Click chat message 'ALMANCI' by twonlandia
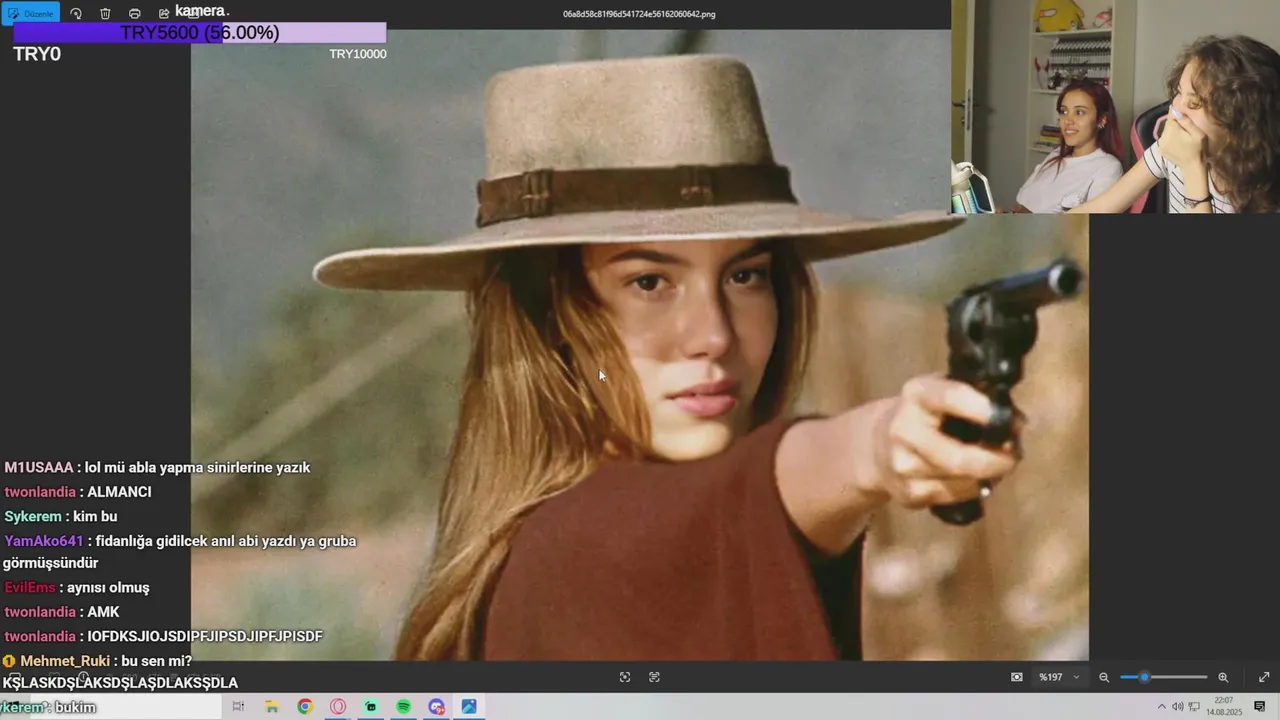 (119, 492)
